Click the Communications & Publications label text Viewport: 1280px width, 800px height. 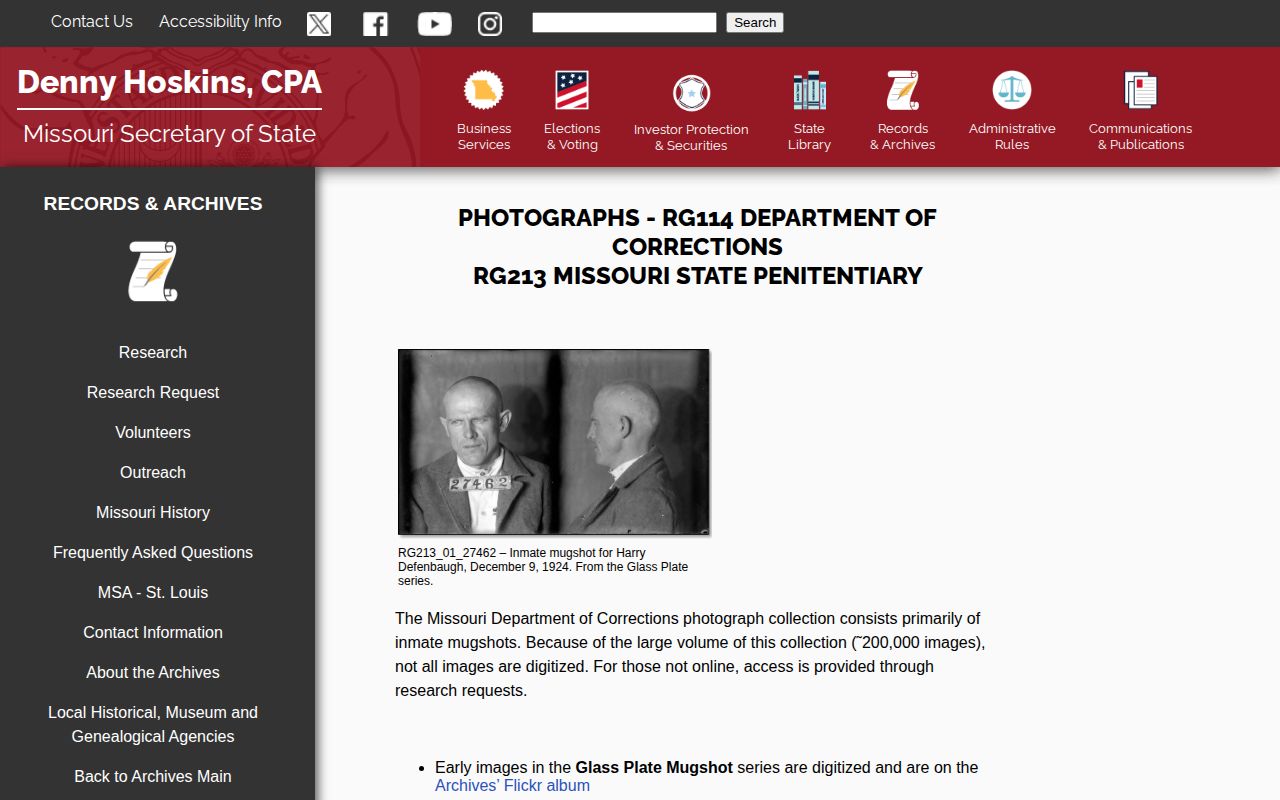[1140, 137]
